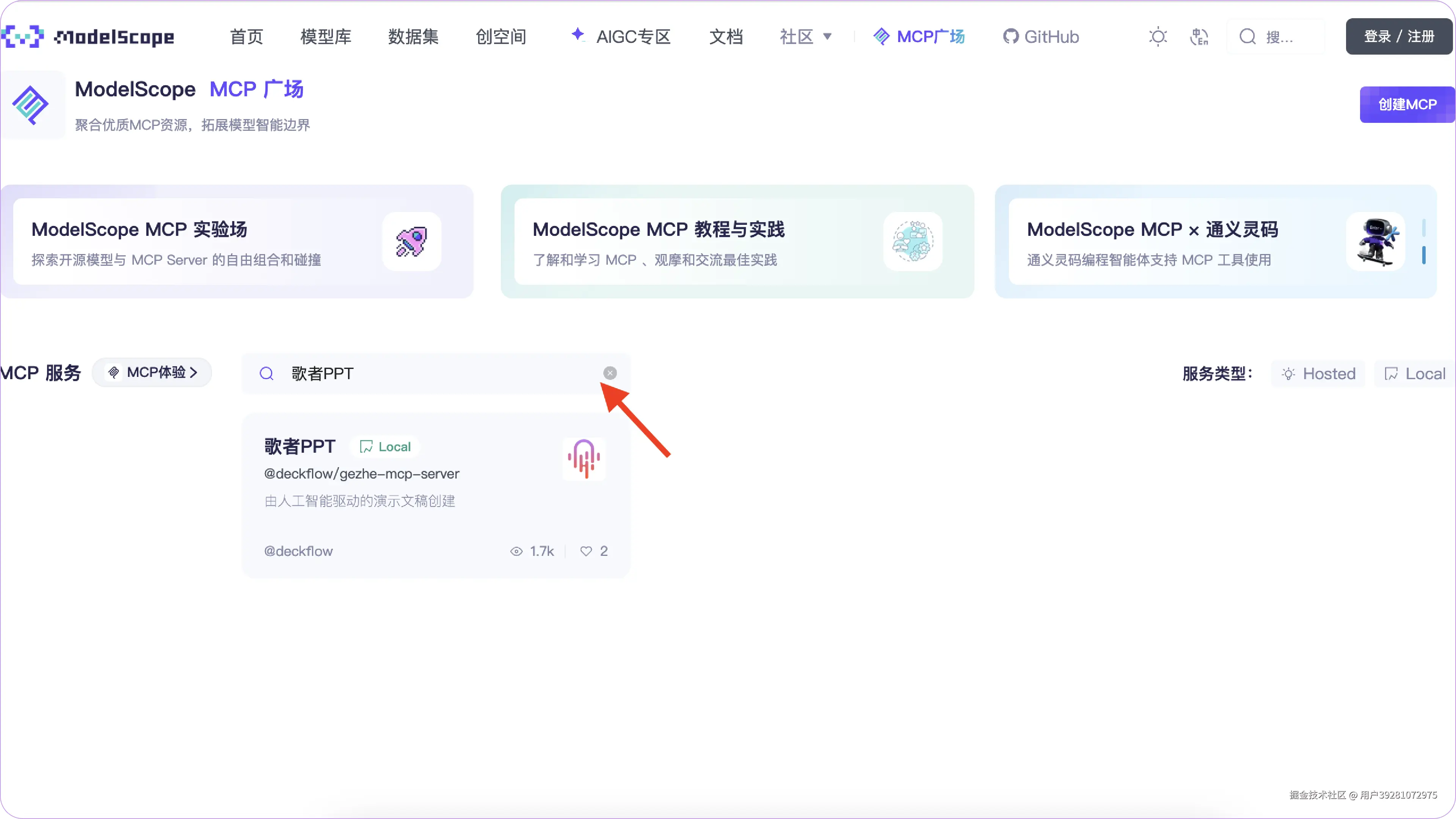
Task: Go to the MCP广场 nav tab
Action: click(x=919, y=37)
